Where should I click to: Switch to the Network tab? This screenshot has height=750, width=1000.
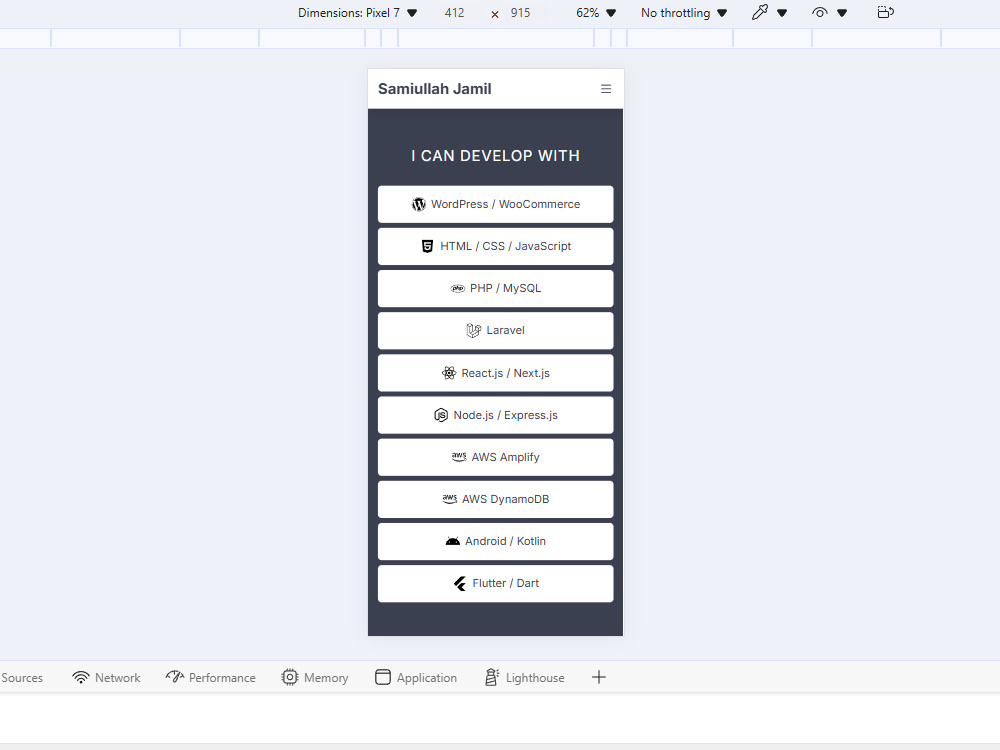[106, 678]
